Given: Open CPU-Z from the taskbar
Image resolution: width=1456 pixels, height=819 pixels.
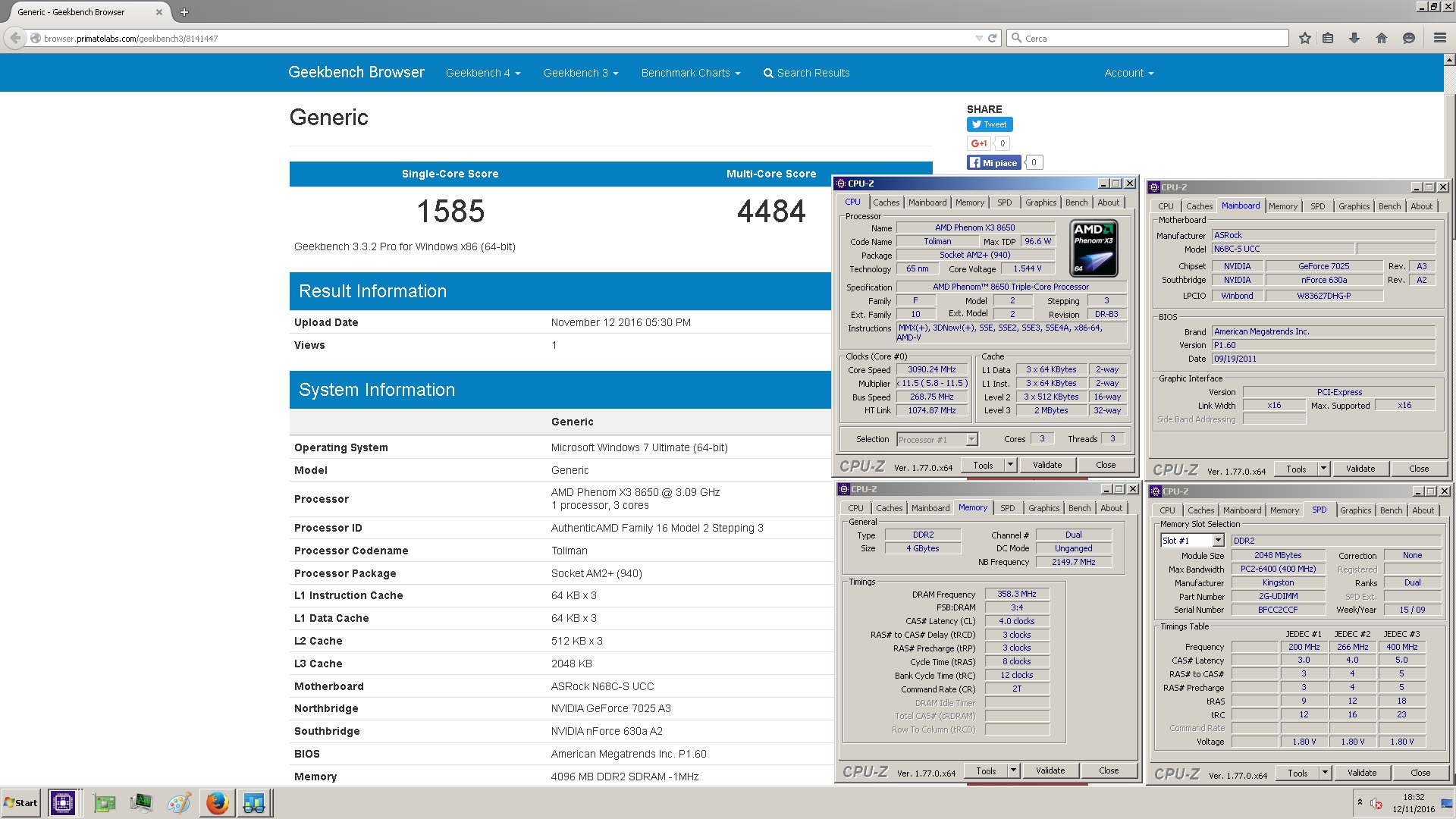Looking at the screenshot, I should click(x=62, y=803).
